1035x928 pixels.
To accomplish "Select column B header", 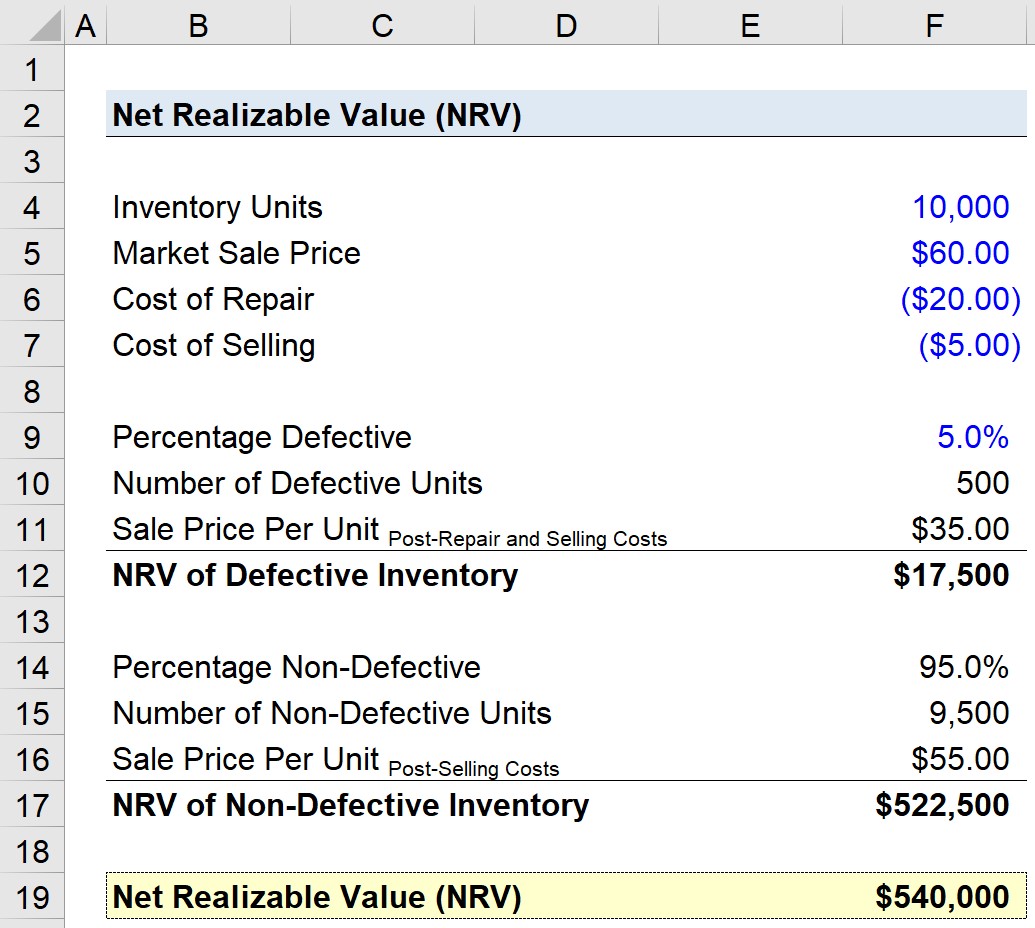I will click(198, 26).
